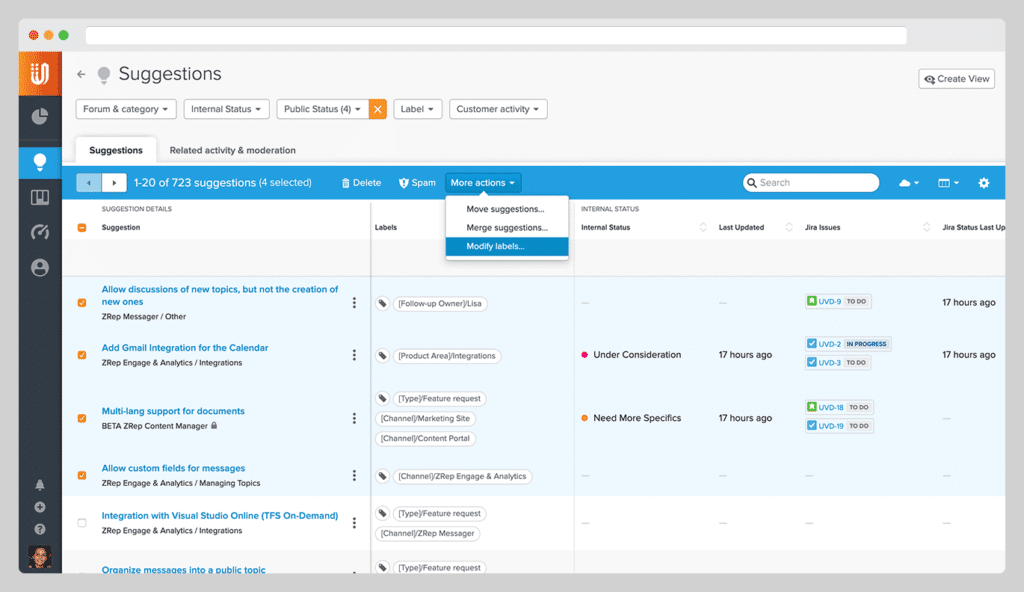Click the Type/Feature request label on Multi-lang row
The height and width of the screenshot is (592, 1024).
pyautogui.click(x=440, y=399)
